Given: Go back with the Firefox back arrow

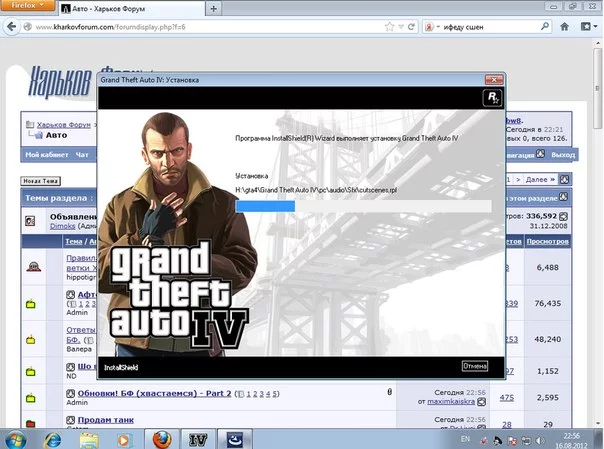Looking at the screenshot, I should (x=12, y=27).
